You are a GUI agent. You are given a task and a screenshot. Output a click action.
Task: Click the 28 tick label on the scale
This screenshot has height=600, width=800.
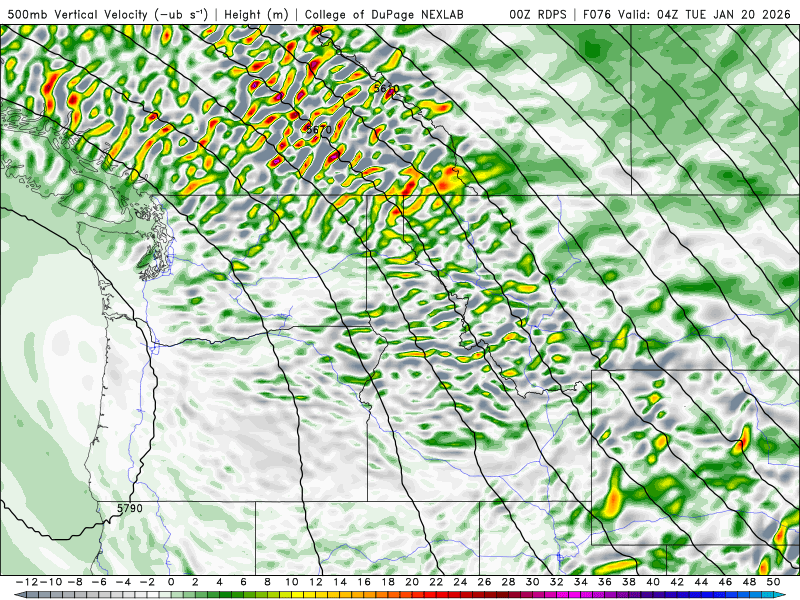[x=508, y=582]
